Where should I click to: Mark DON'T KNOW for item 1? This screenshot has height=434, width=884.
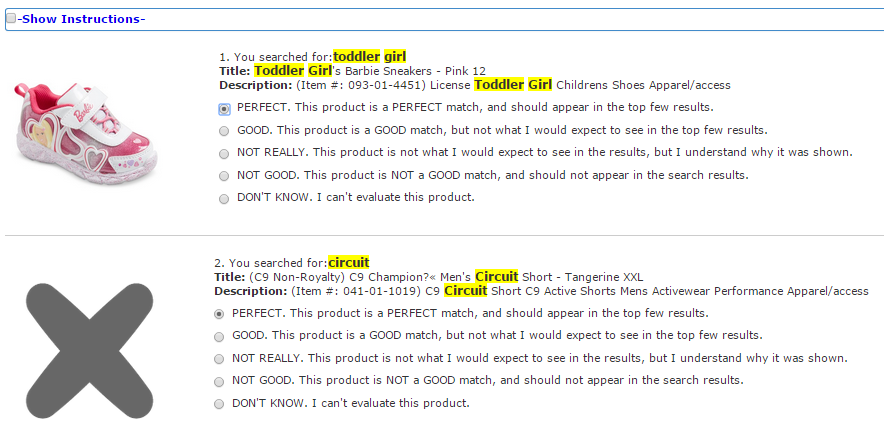pos(224,199)
